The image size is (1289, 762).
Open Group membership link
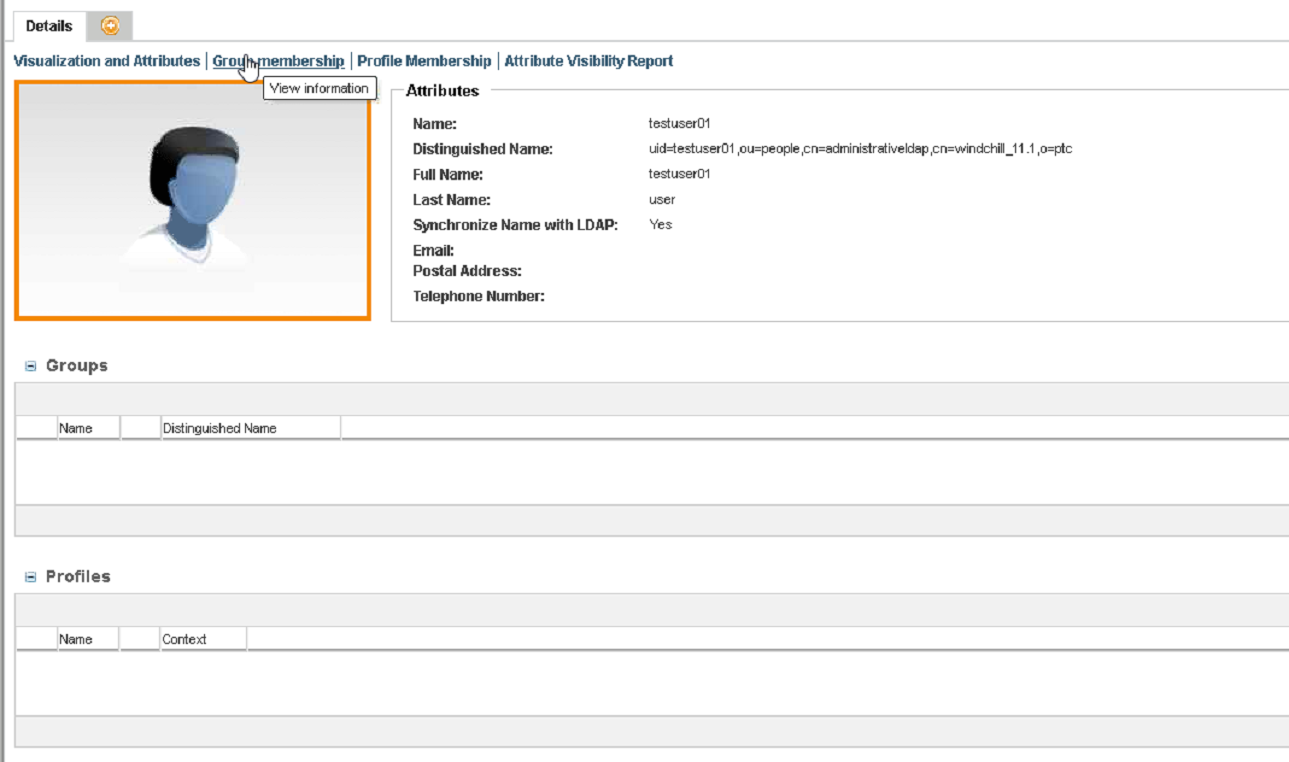278,61
